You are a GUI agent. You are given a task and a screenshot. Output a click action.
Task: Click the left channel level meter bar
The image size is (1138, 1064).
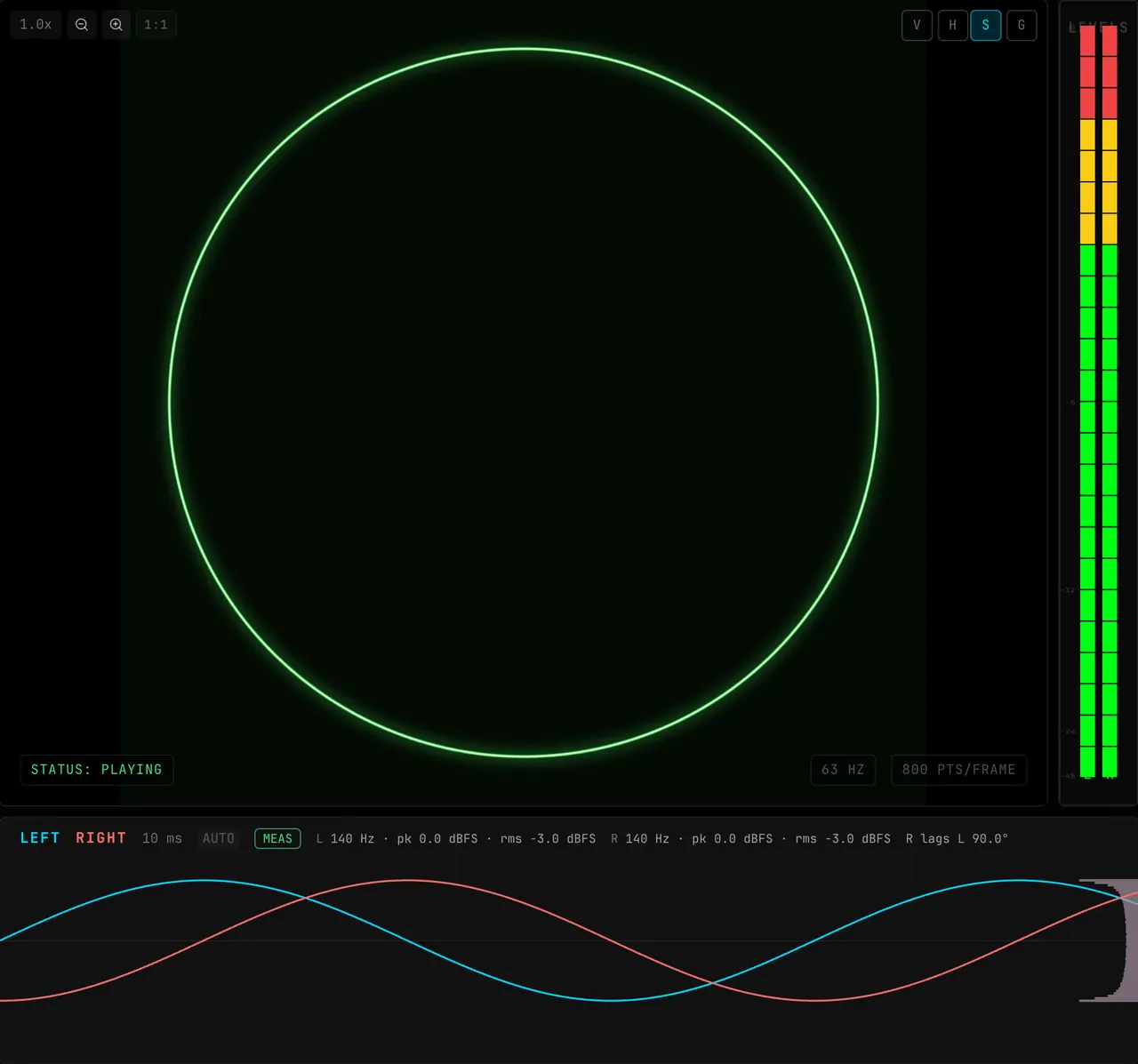point(1087,402)
